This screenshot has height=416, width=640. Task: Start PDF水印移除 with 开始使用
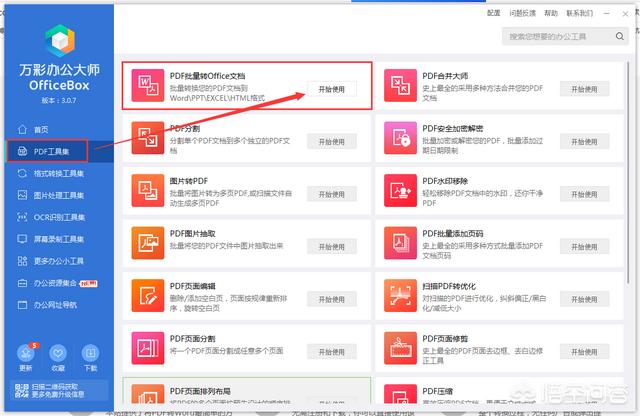click(584, 194)
